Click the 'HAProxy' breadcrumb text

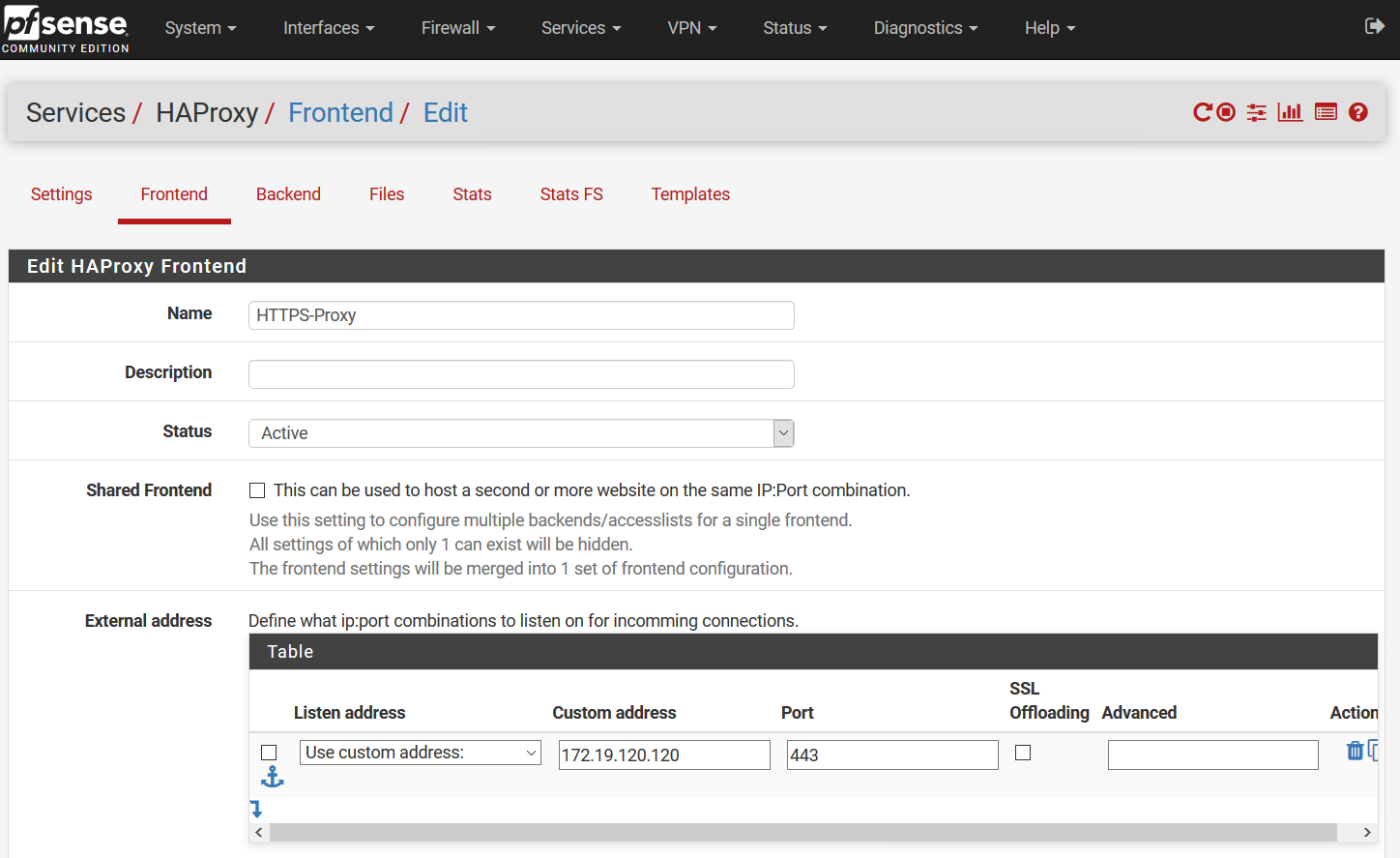pyautogui.click(x=207, y=112)
